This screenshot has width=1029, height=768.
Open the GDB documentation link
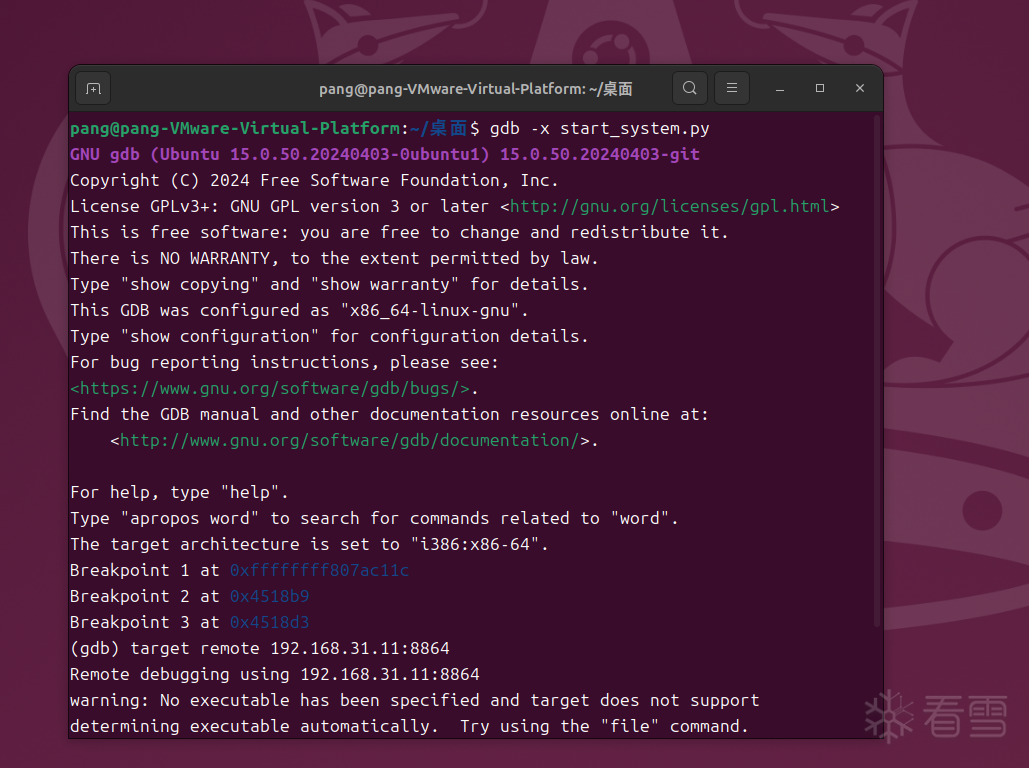[x=349, y=440]
